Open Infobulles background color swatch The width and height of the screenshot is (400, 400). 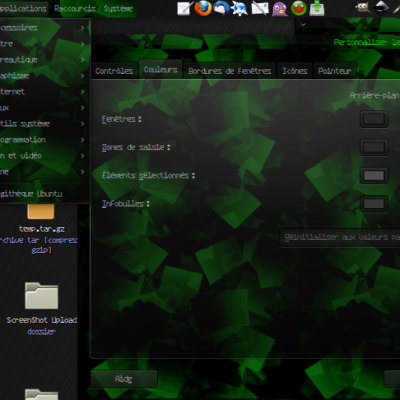374,204
